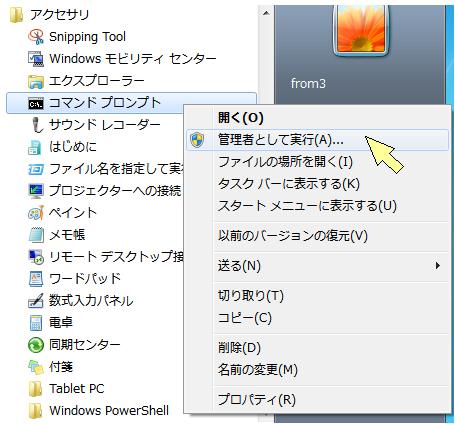The width and height of the screenshot is (455, 424).
Task: Open the ファイル名を指定して実行 label
Action: coord(116,169)
